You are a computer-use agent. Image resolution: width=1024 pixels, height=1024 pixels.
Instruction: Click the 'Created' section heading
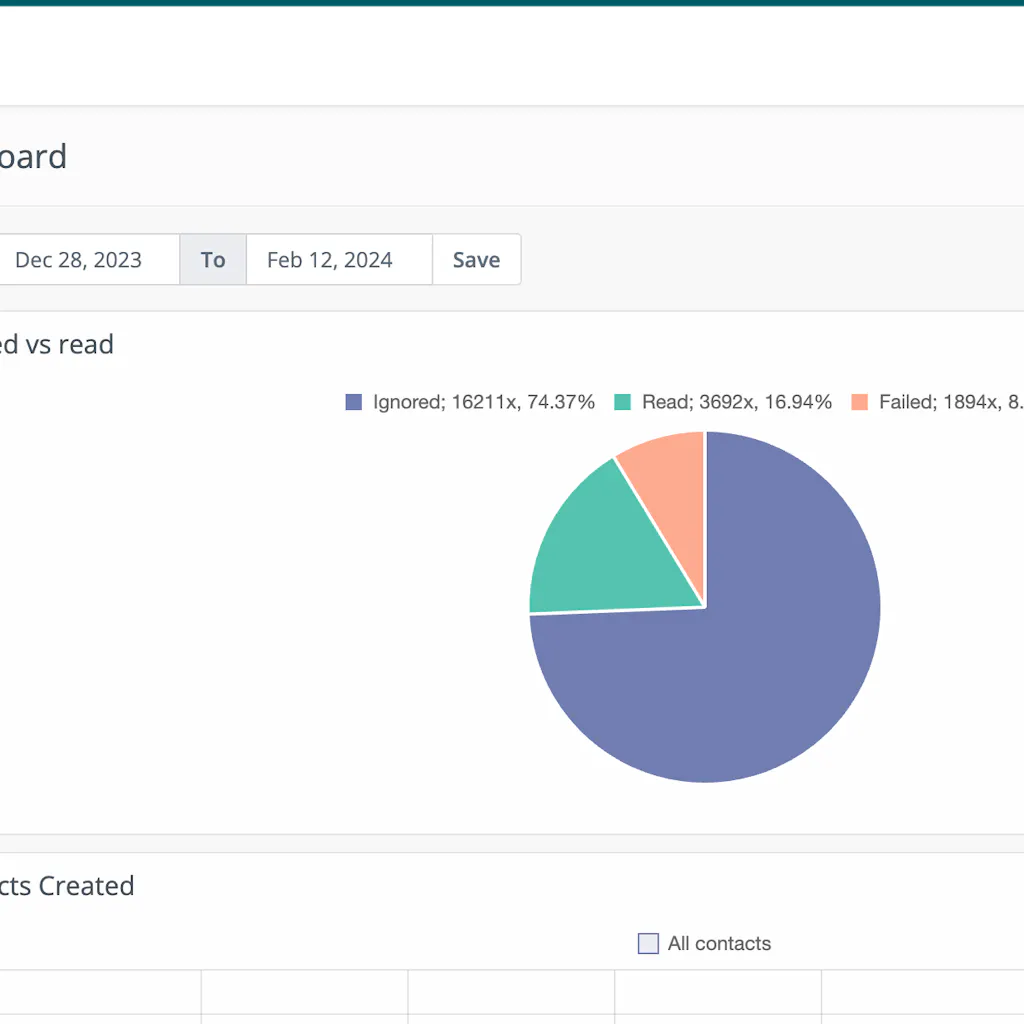click(x=86, y=886)
